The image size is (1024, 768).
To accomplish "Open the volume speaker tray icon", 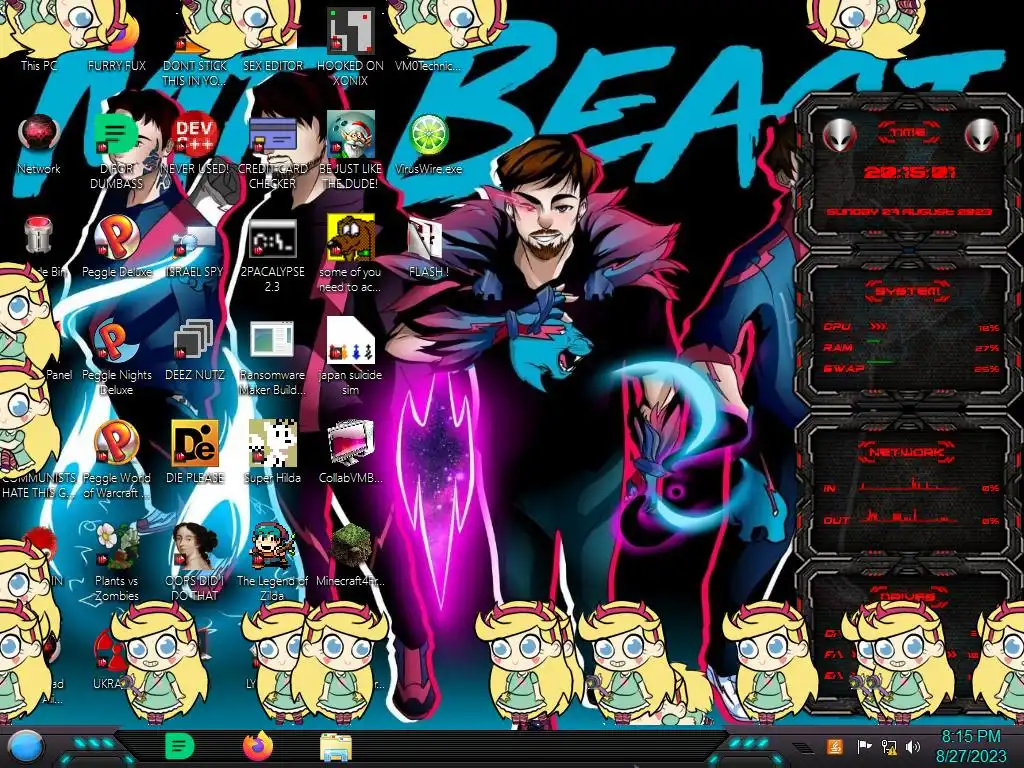I will tap(913, 746).
